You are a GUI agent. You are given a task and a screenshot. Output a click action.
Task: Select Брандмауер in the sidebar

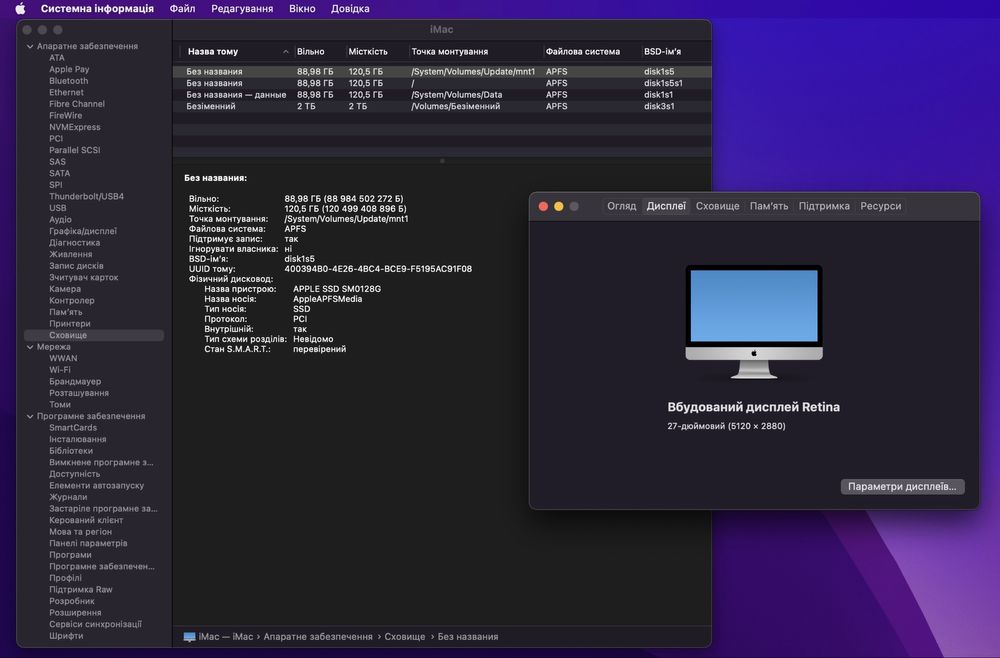point(75,381)
